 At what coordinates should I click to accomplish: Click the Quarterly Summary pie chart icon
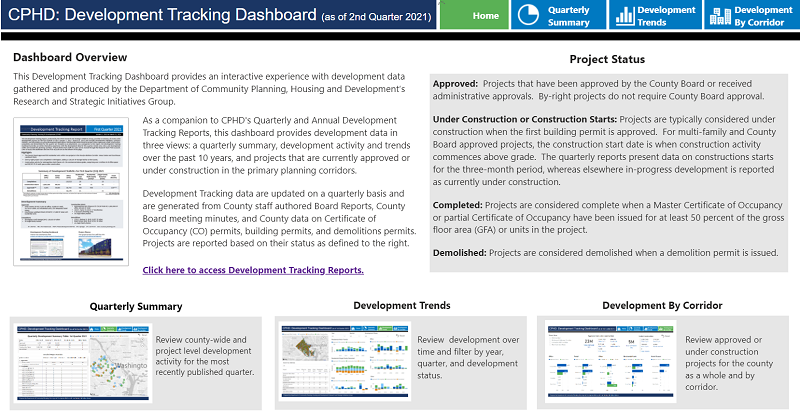[x=528, y=15]
